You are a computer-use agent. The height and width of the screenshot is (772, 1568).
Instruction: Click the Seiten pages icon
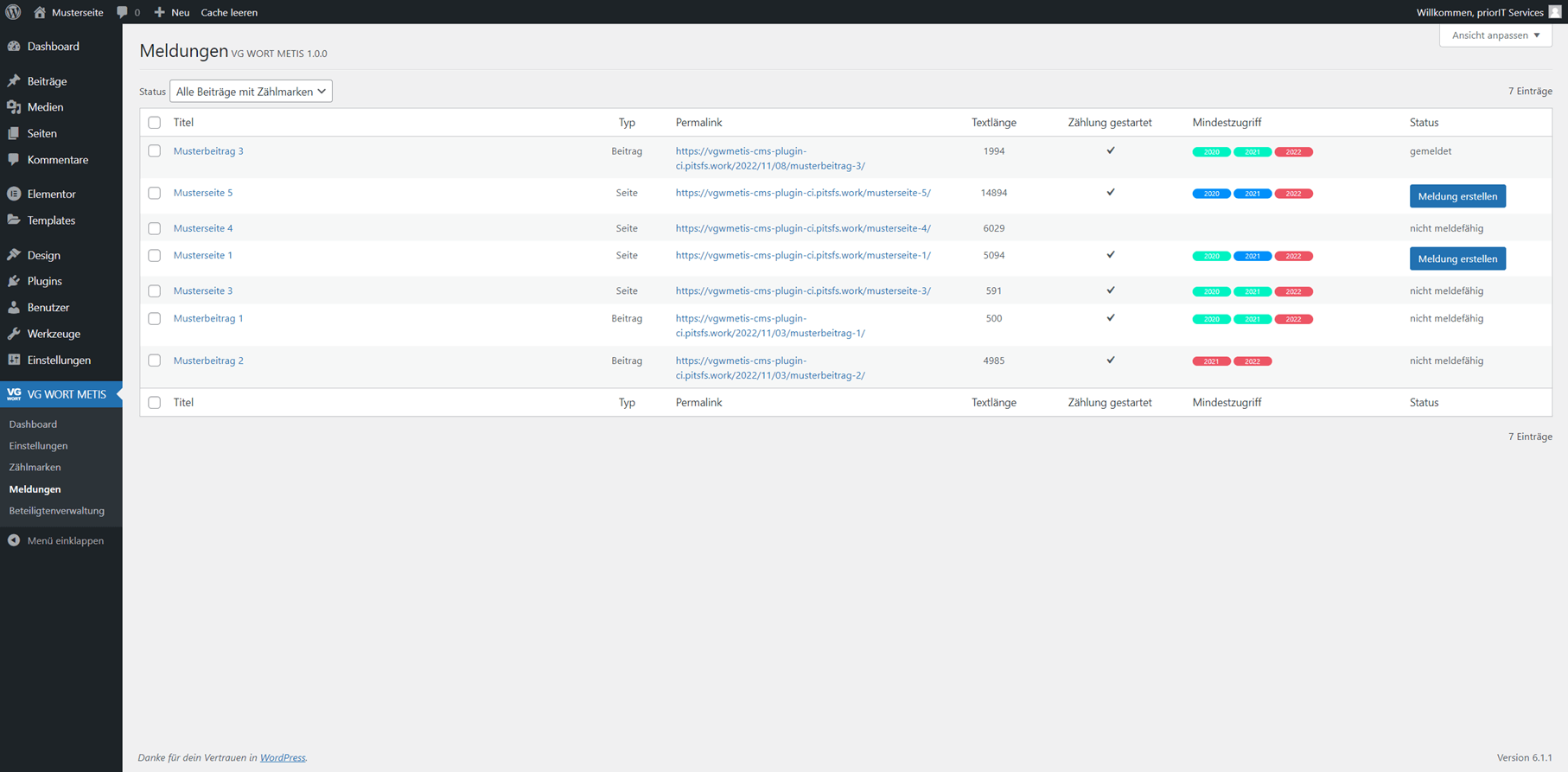pyautogui.click(x=14, y=133)
